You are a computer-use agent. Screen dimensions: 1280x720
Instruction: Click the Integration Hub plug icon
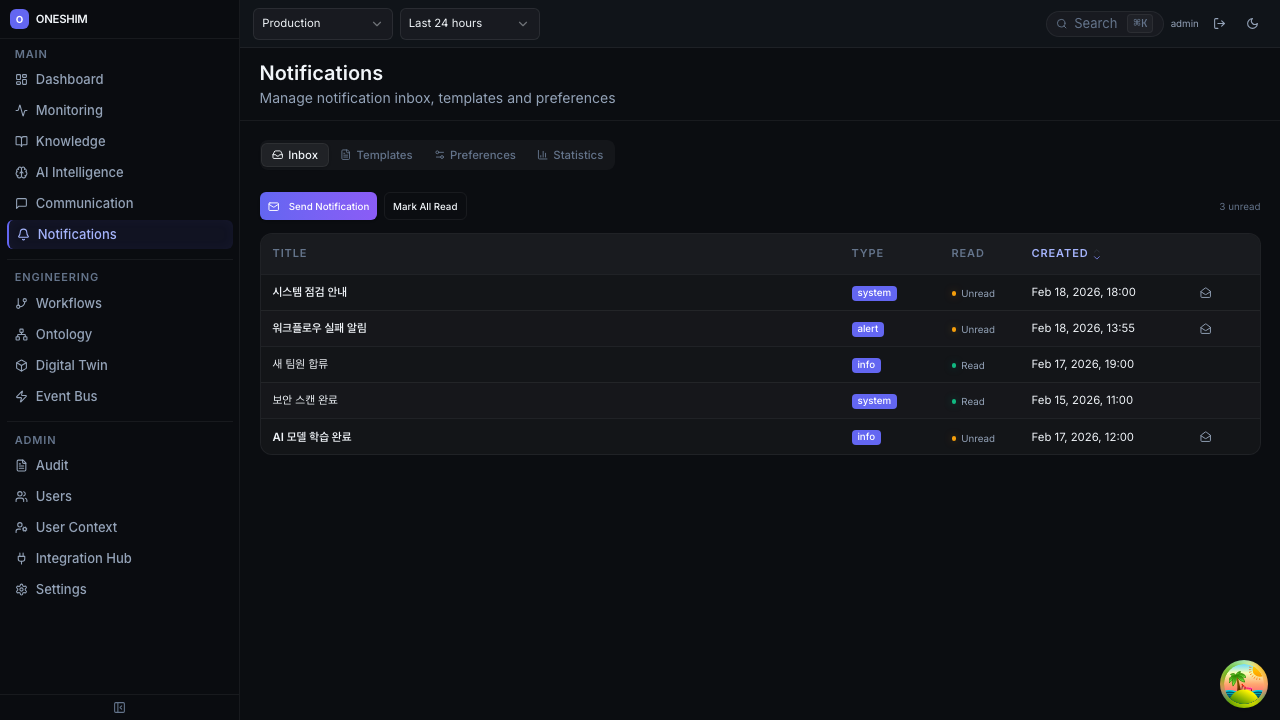(21, 558)
